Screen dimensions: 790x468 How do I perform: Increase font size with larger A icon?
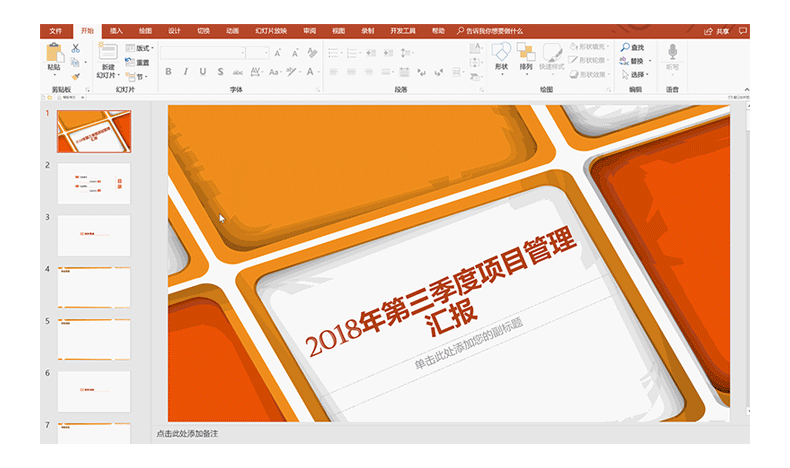click(x=278, y=53)
